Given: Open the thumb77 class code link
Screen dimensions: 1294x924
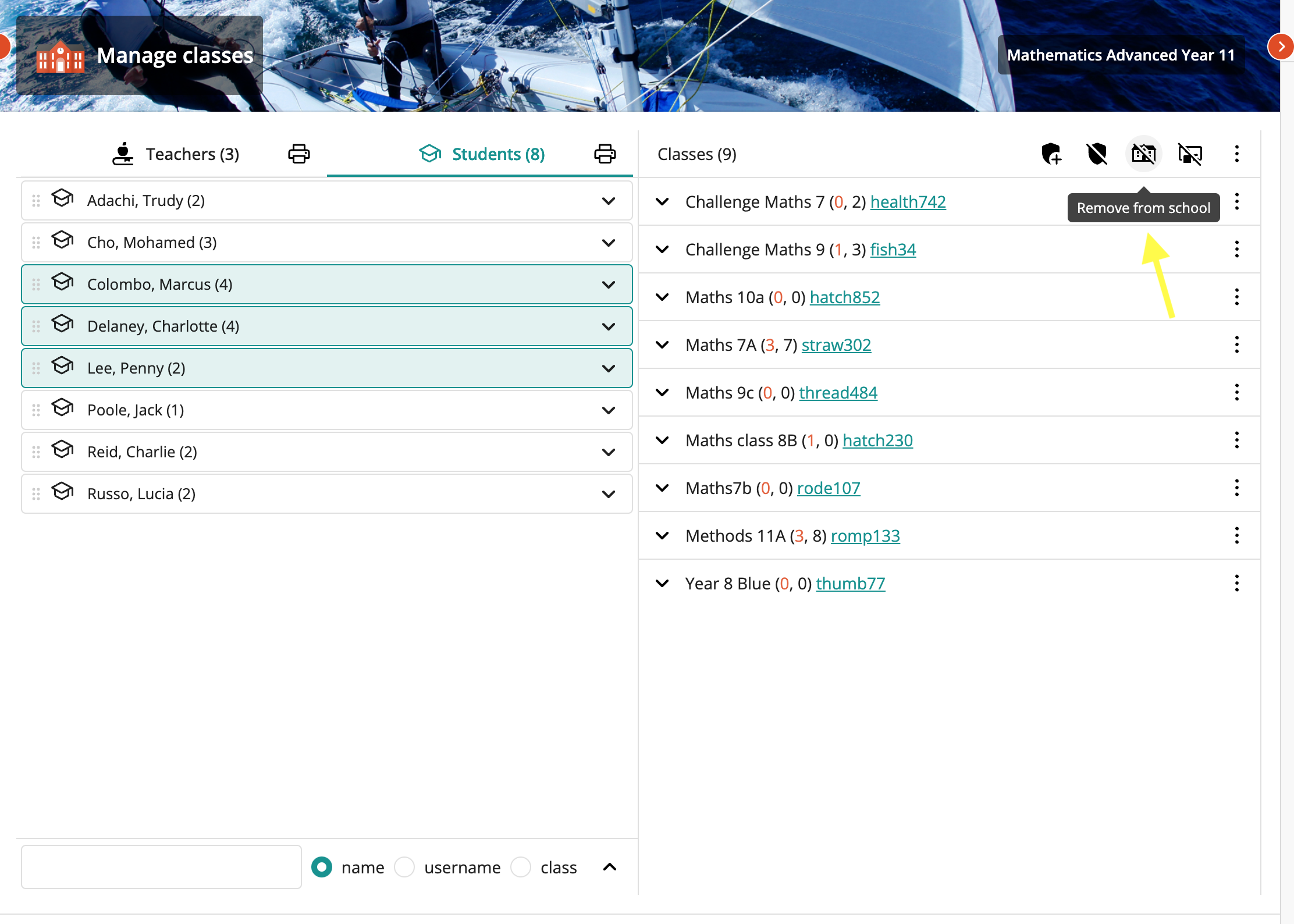Looking at the screenshot, I should point(851,584).
